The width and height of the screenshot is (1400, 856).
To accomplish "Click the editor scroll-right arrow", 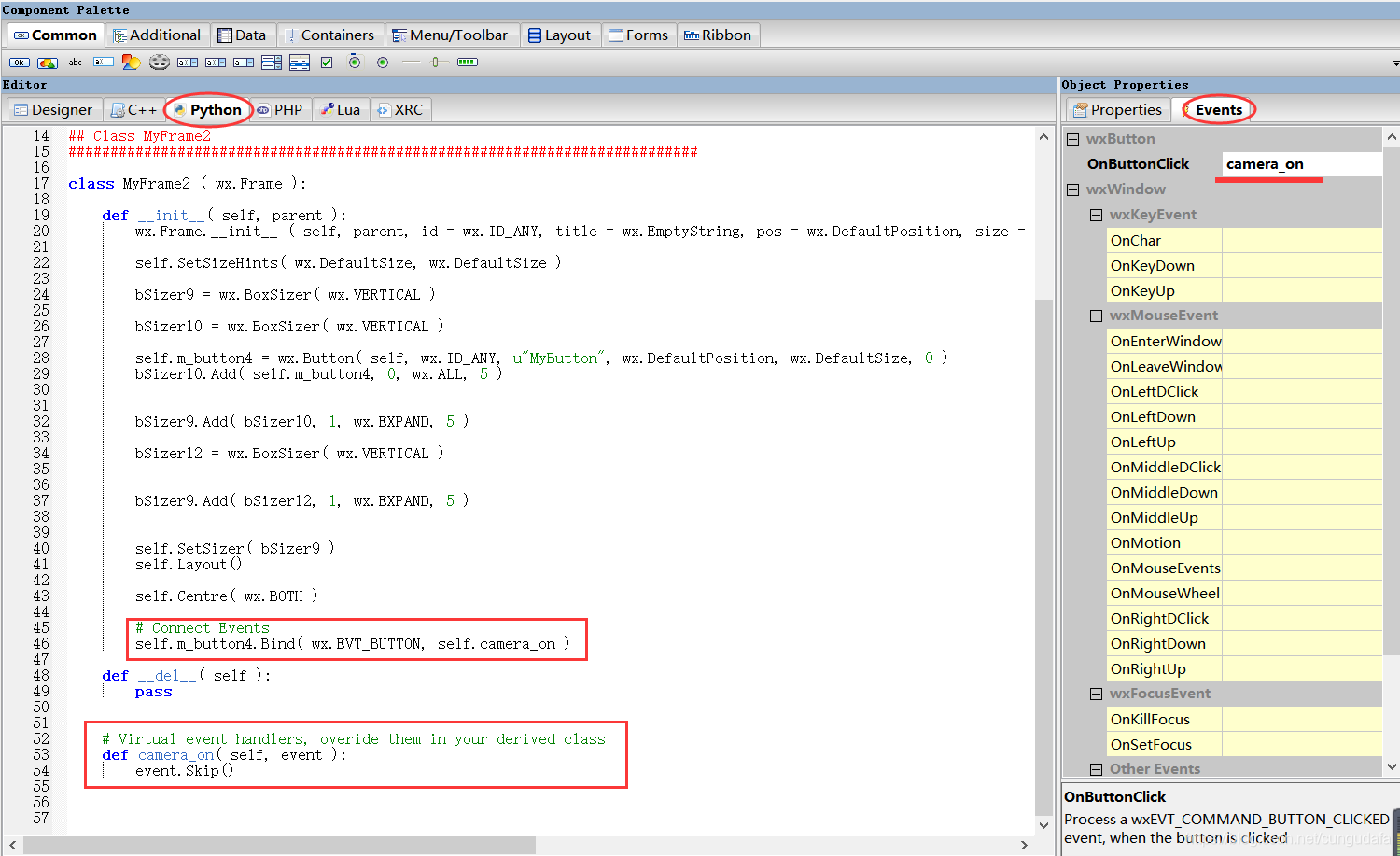I will (x=1025, y=845).
